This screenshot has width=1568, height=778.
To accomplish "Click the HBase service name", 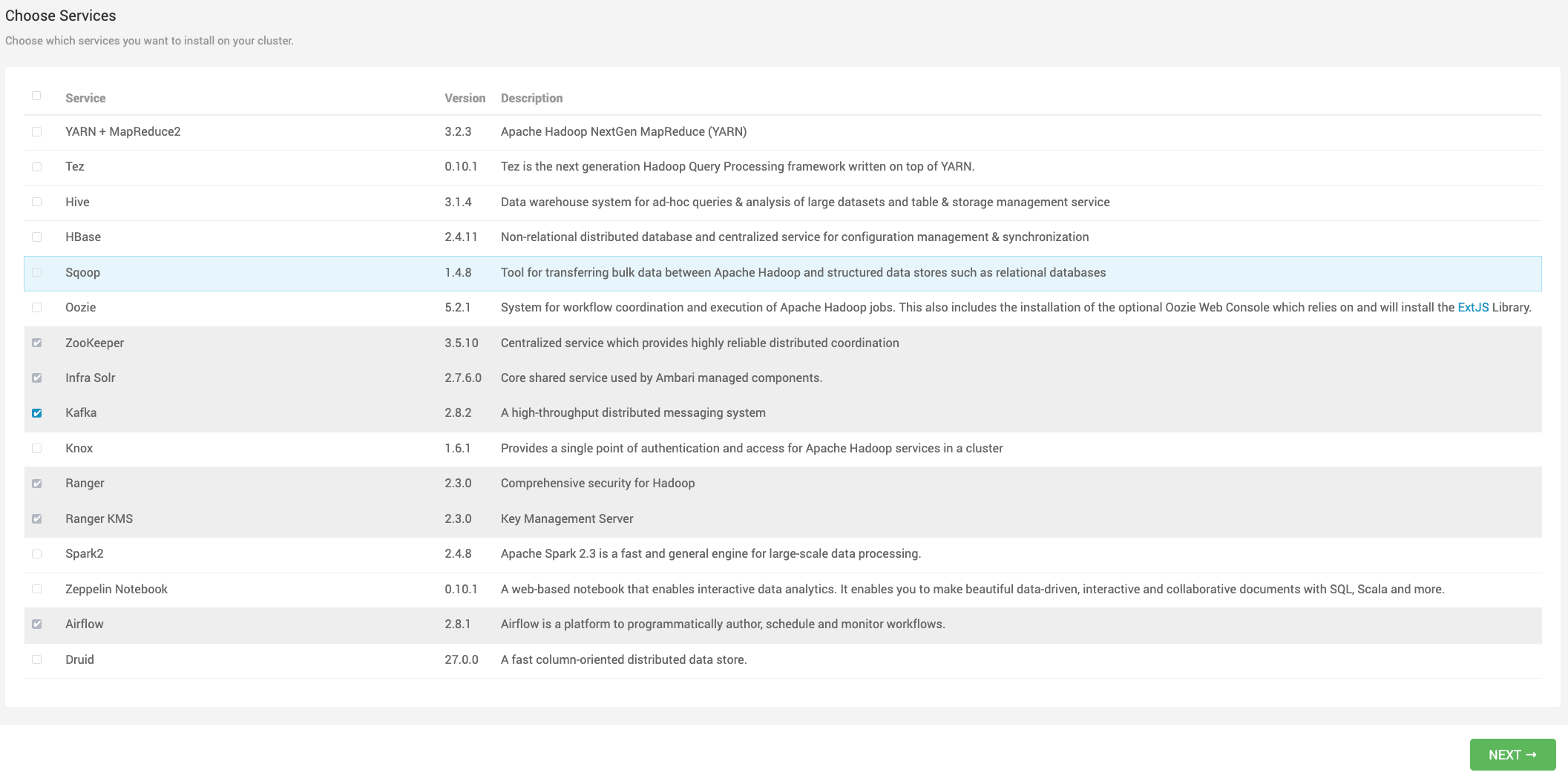I will click(83, 237).
